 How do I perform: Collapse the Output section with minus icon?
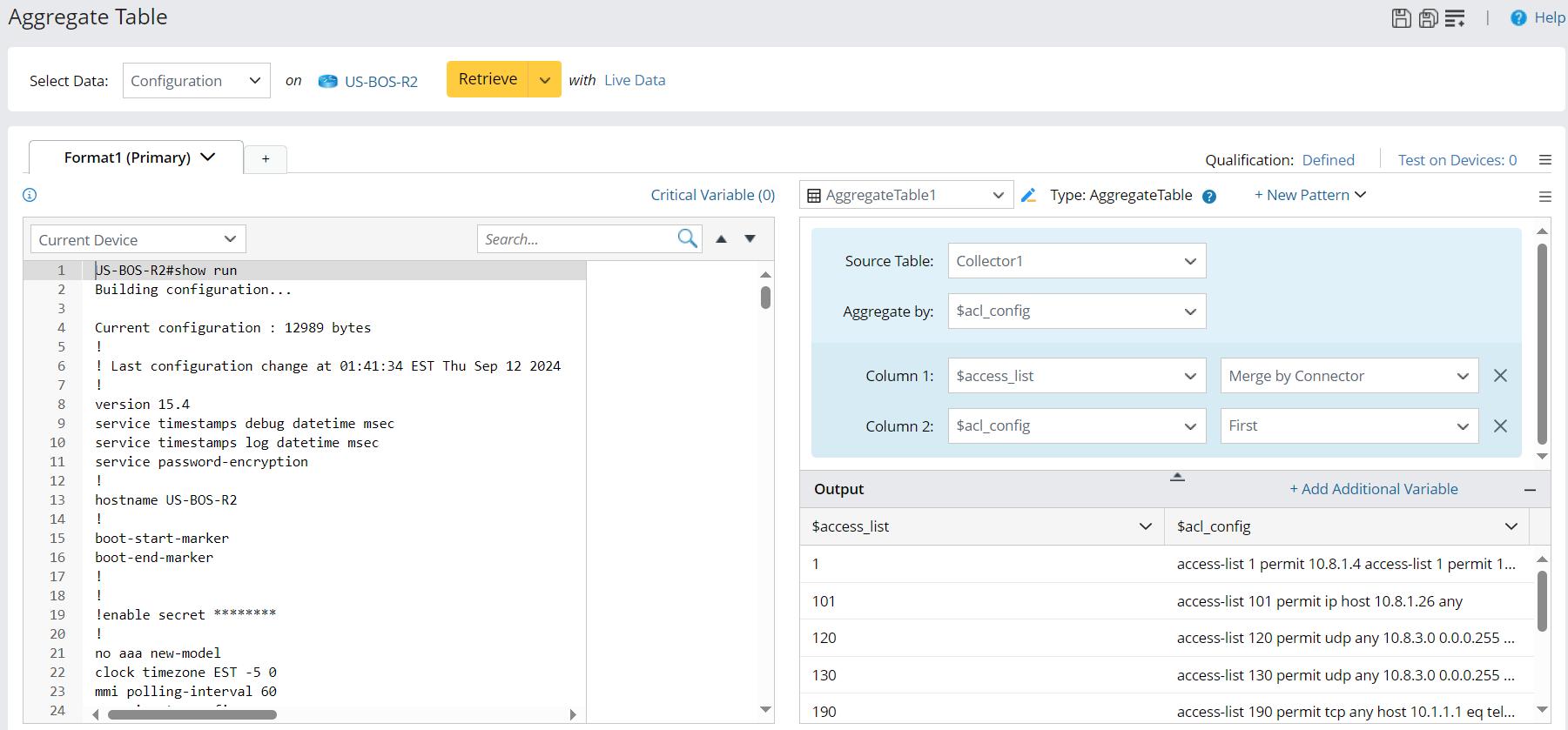(x=1530, y=490)
